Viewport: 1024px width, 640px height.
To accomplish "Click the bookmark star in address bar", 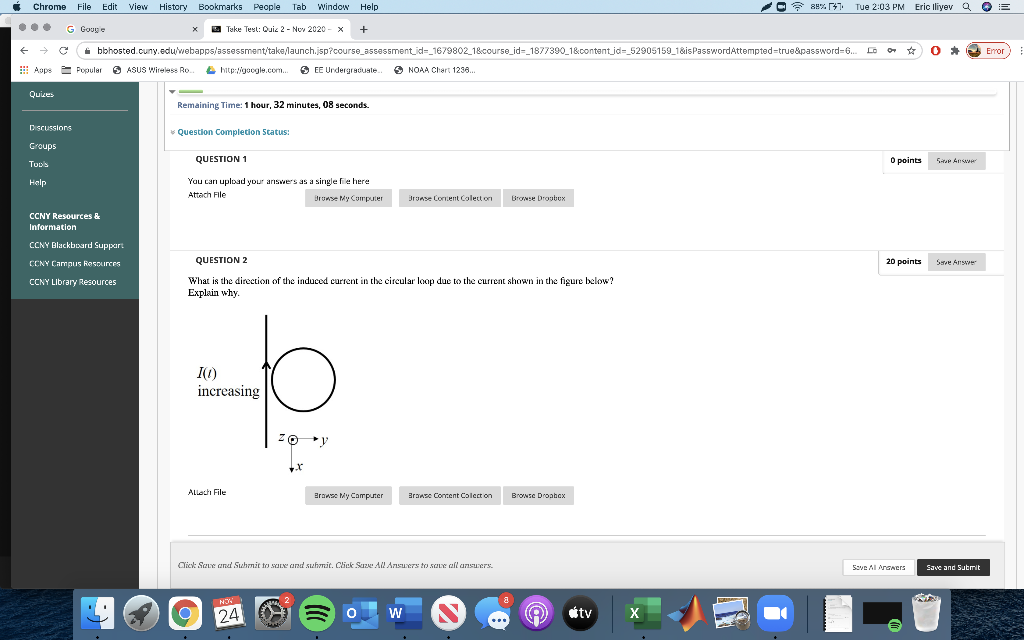I will (910, 50).
